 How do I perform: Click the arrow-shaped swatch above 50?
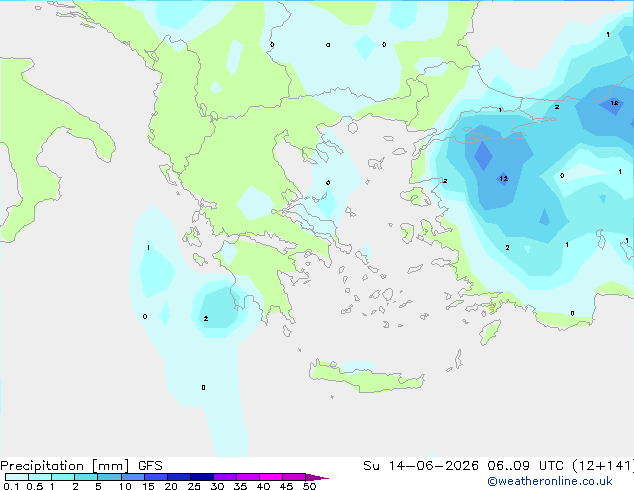pyautogui.click(x=317, y=477)
